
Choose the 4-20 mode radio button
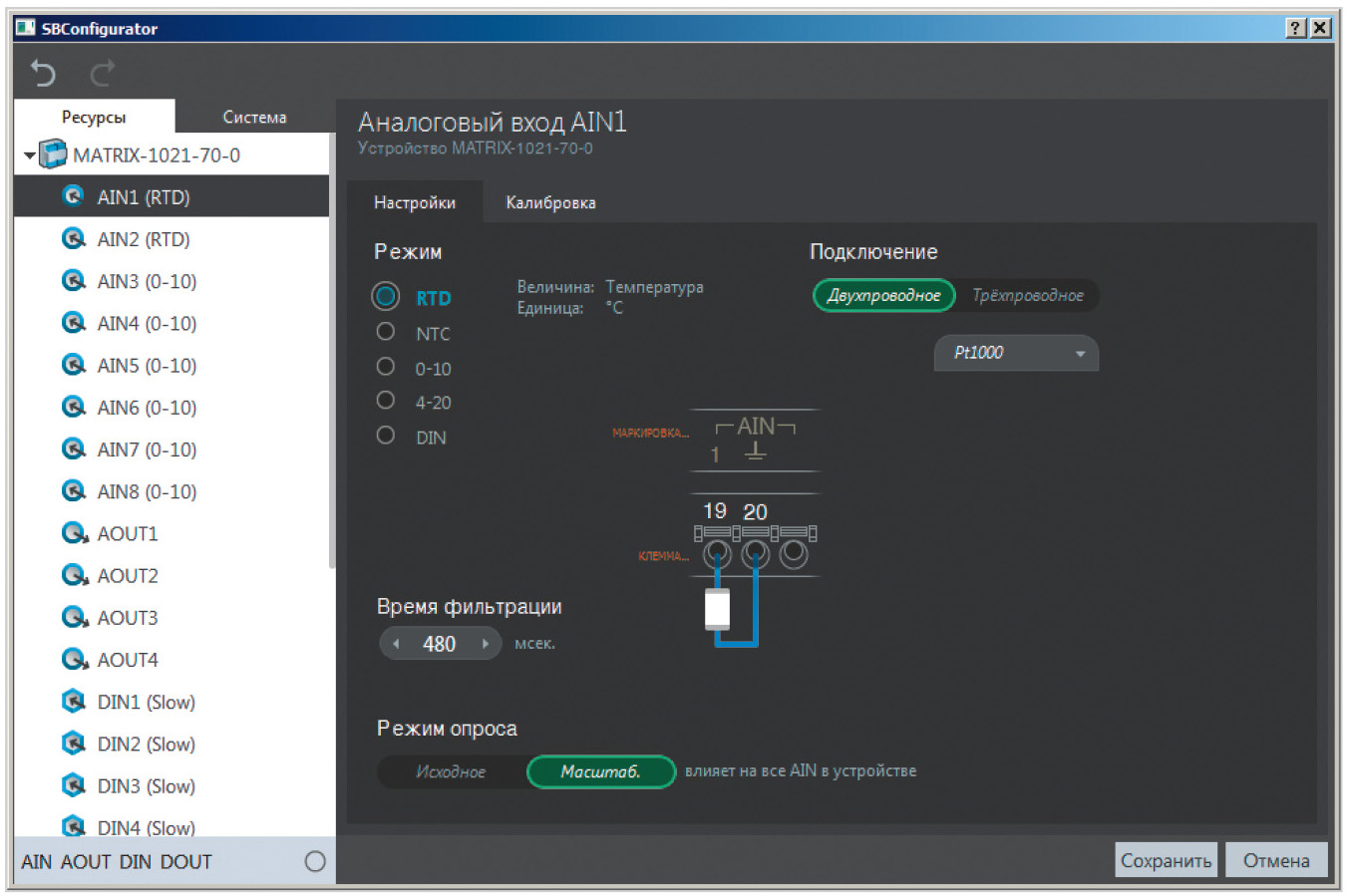click(x=386, y=401)
